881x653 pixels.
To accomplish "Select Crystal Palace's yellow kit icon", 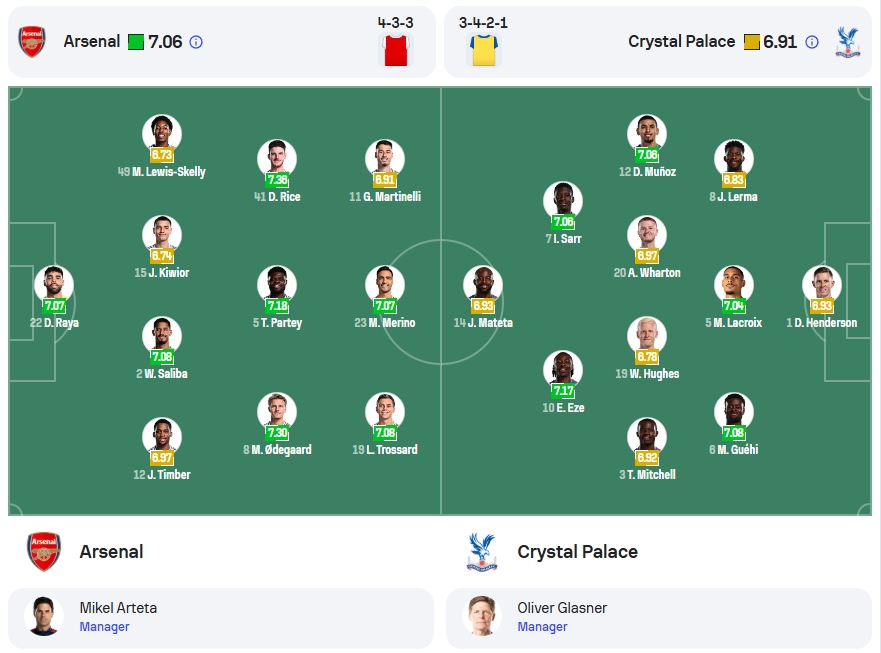I will point(484,50).
